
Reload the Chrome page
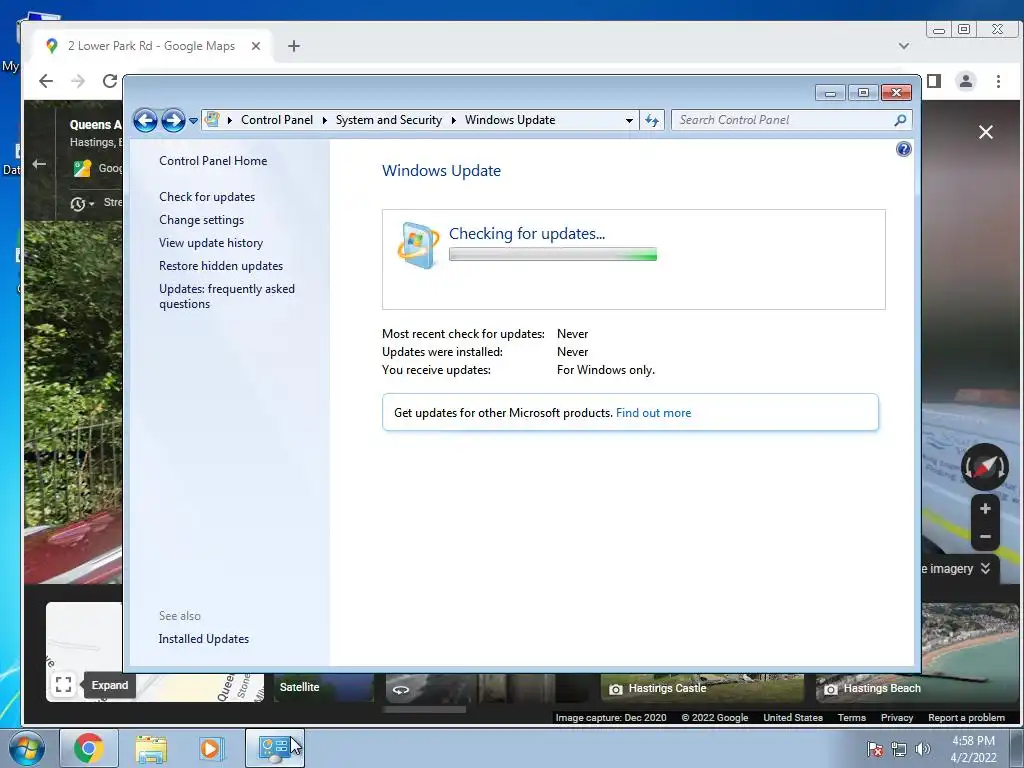click(x=110, y=81)
